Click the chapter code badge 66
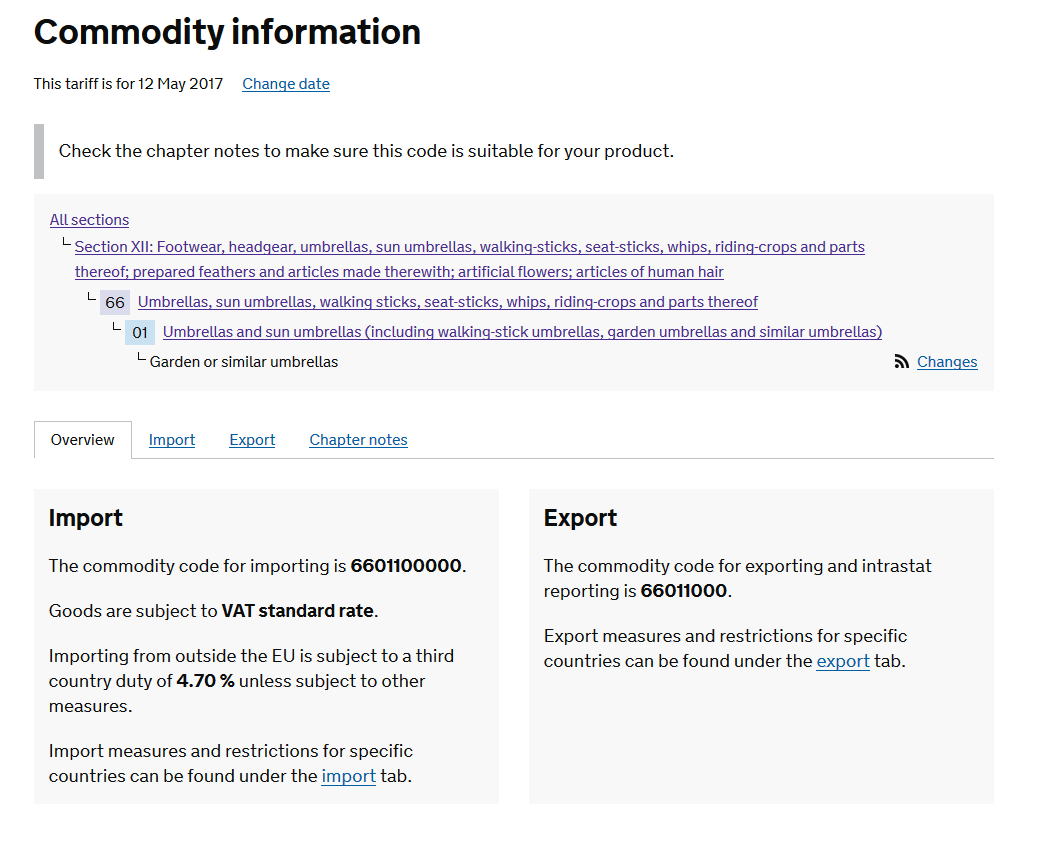 coord(114,302)
